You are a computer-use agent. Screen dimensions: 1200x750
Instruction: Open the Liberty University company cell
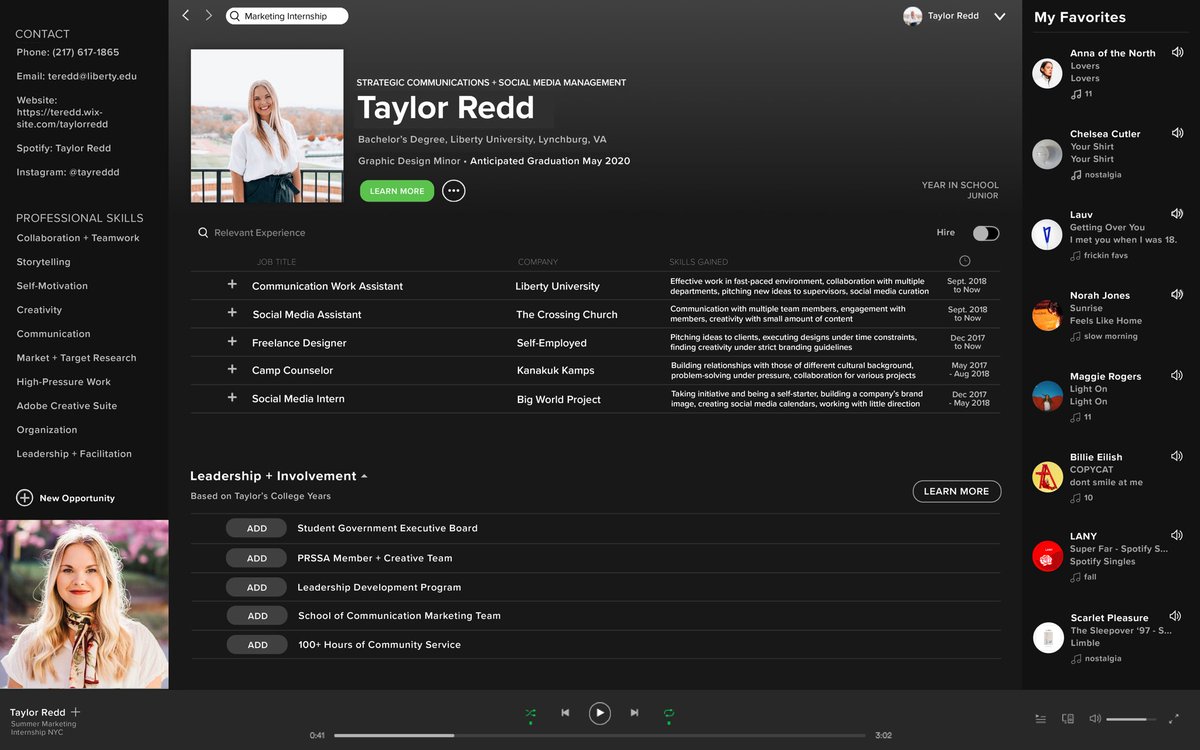(557, 286)
